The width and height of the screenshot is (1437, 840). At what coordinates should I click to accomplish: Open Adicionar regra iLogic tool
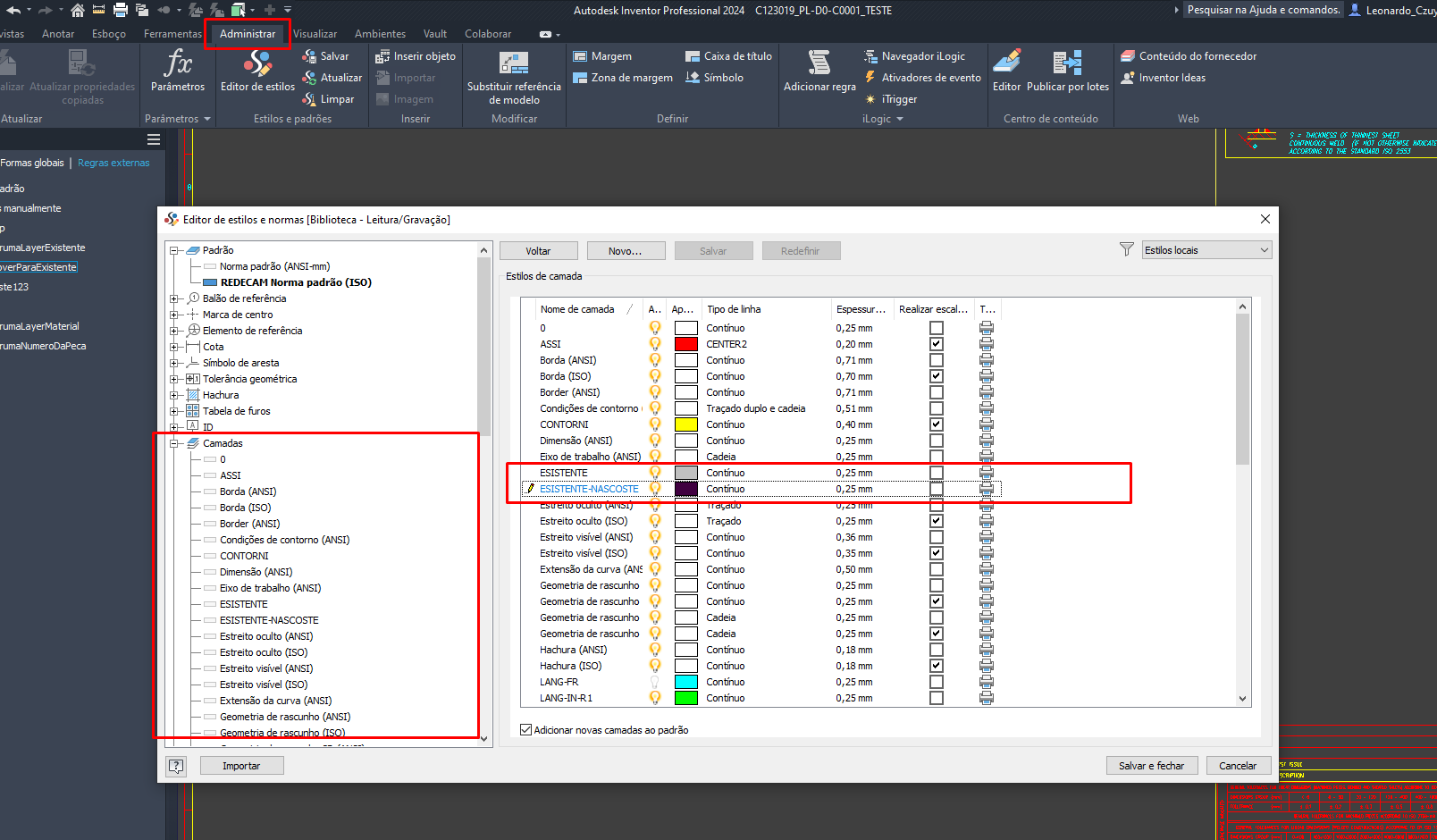pyautogui.click(x=819, y=64)
